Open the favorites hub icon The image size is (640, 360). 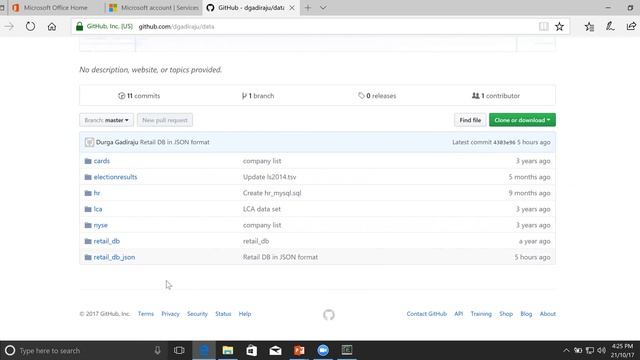(x=589, y=27)
